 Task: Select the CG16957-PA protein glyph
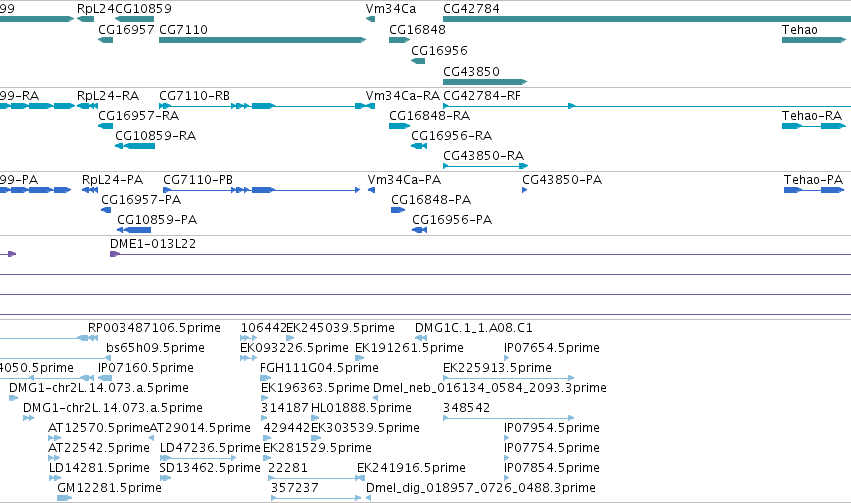[106, 210]
